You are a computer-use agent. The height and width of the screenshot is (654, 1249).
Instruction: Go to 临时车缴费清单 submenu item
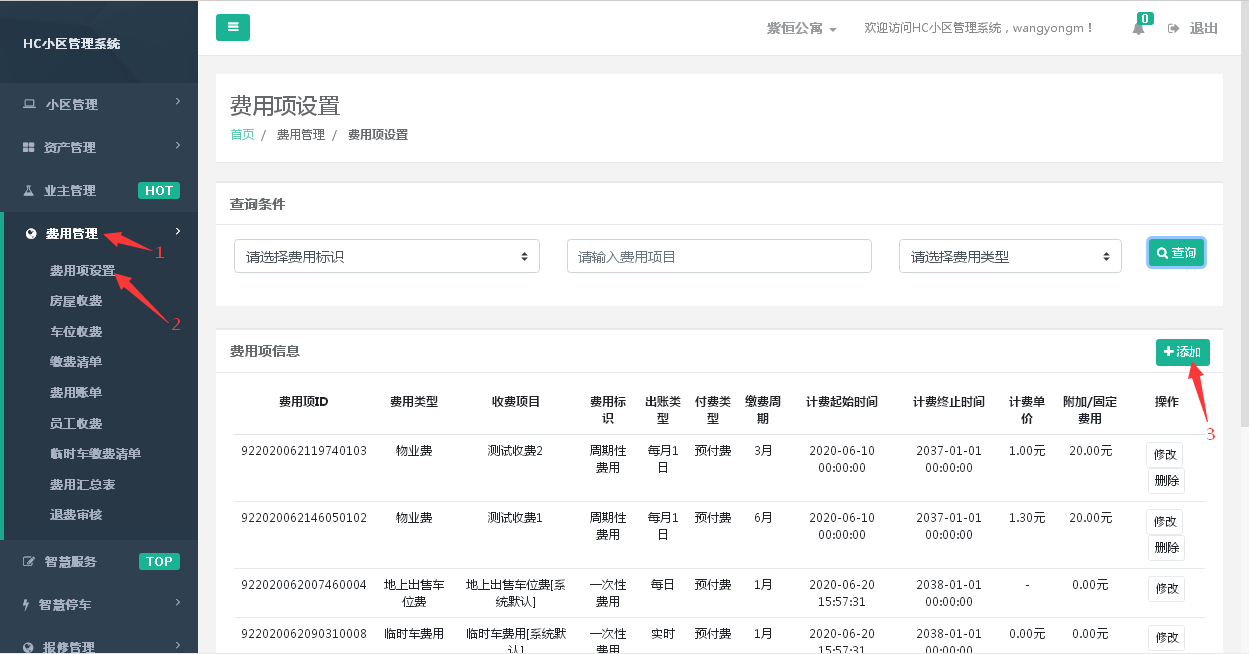pyautogui.click(x=95, y=453)
